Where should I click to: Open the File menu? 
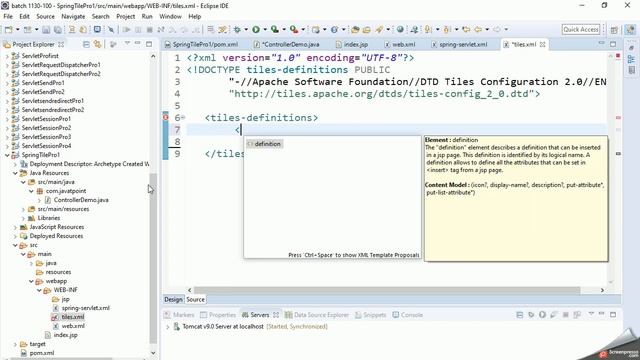pos(8,16)
